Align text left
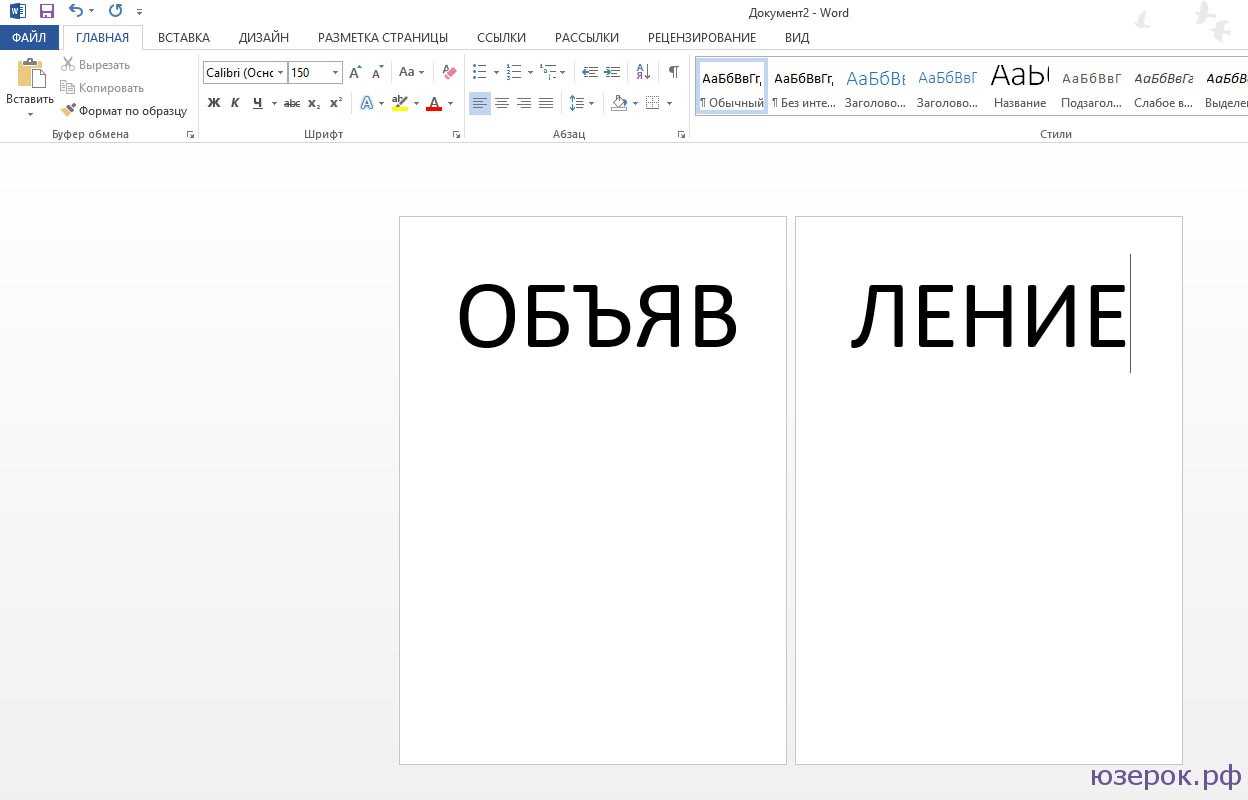 coord(480,103)
